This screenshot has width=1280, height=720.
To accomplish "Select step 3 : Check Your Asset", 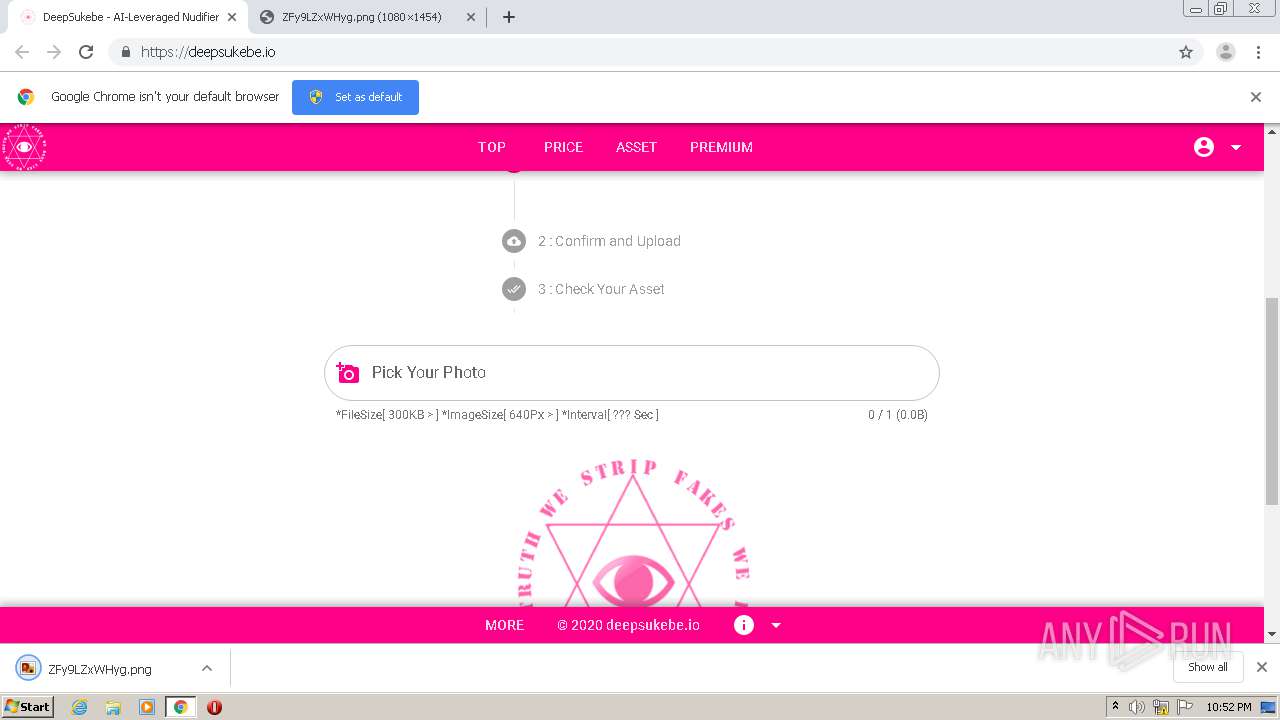I will [x=601, y=289].
